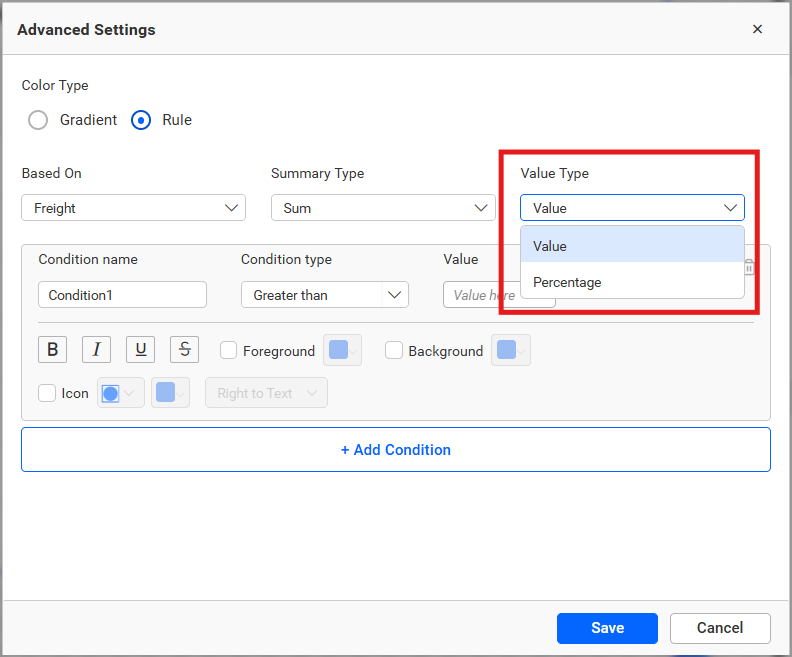Toggle bold formatting for the condition

pos(52,350)
